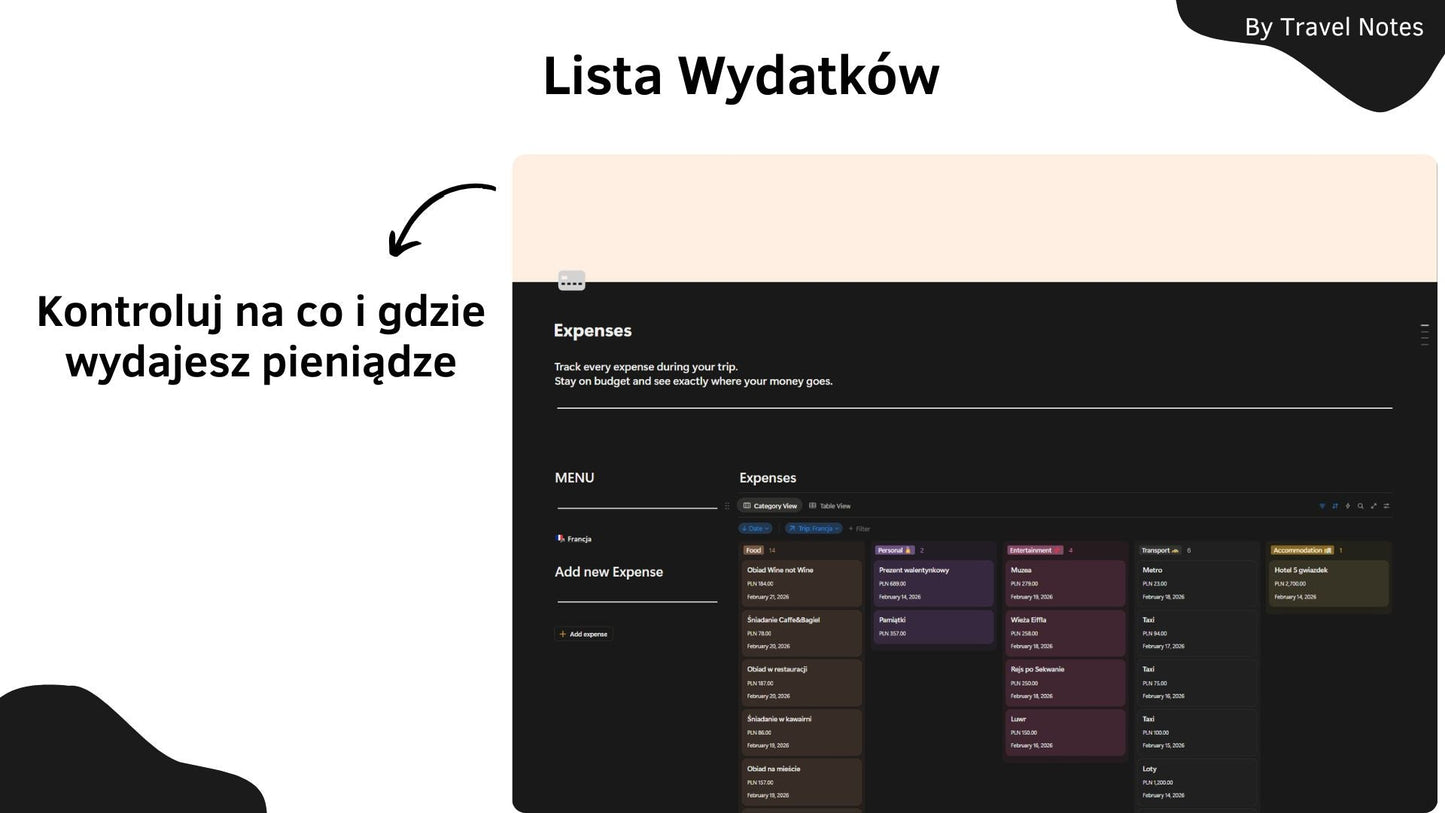Open the Prezent walentynkowy card

(933, 583)
